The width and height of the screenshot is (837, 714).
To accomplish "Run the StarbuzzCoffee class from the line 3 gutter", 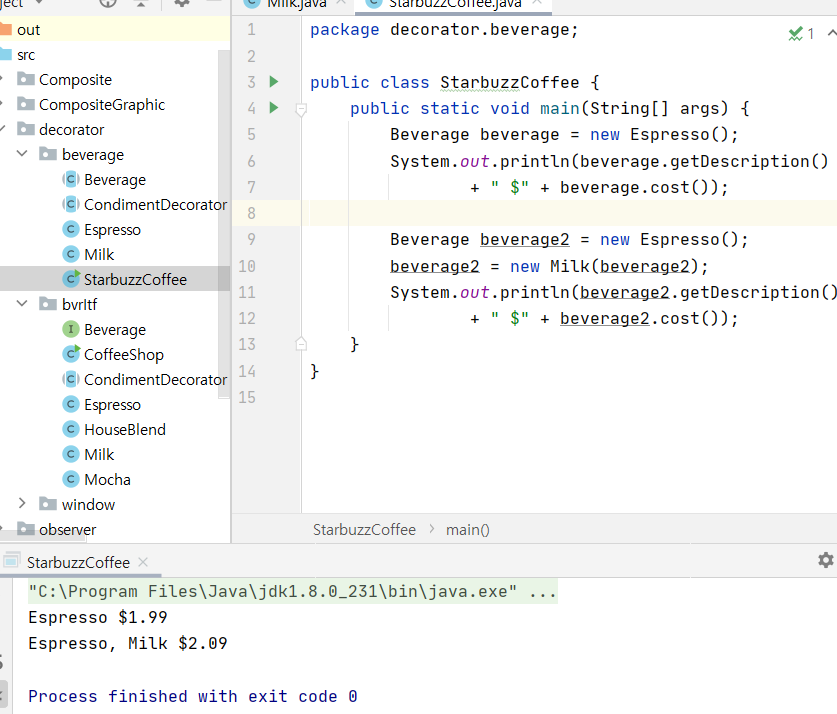I will click(x=274, y=82).
